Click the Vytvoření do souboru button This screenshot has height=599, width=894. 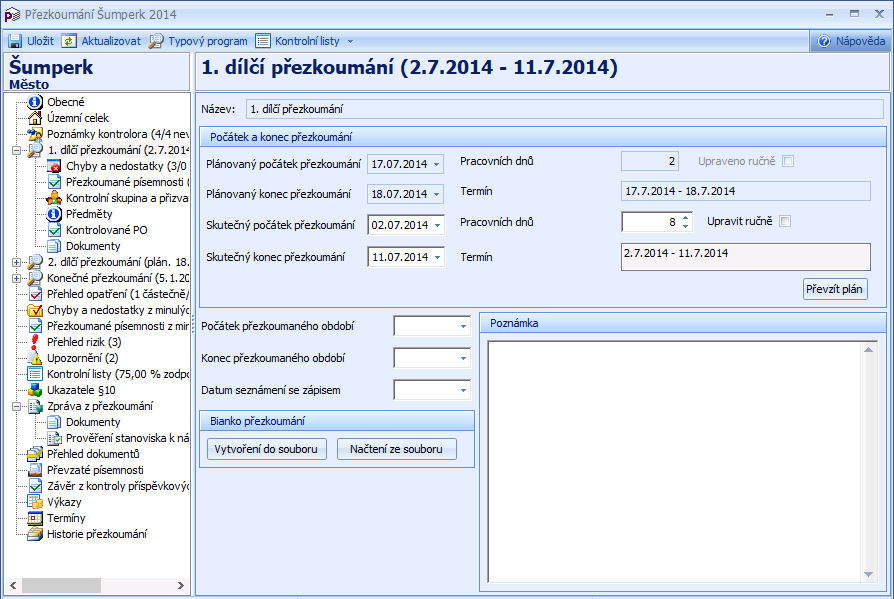coord(267,449)
